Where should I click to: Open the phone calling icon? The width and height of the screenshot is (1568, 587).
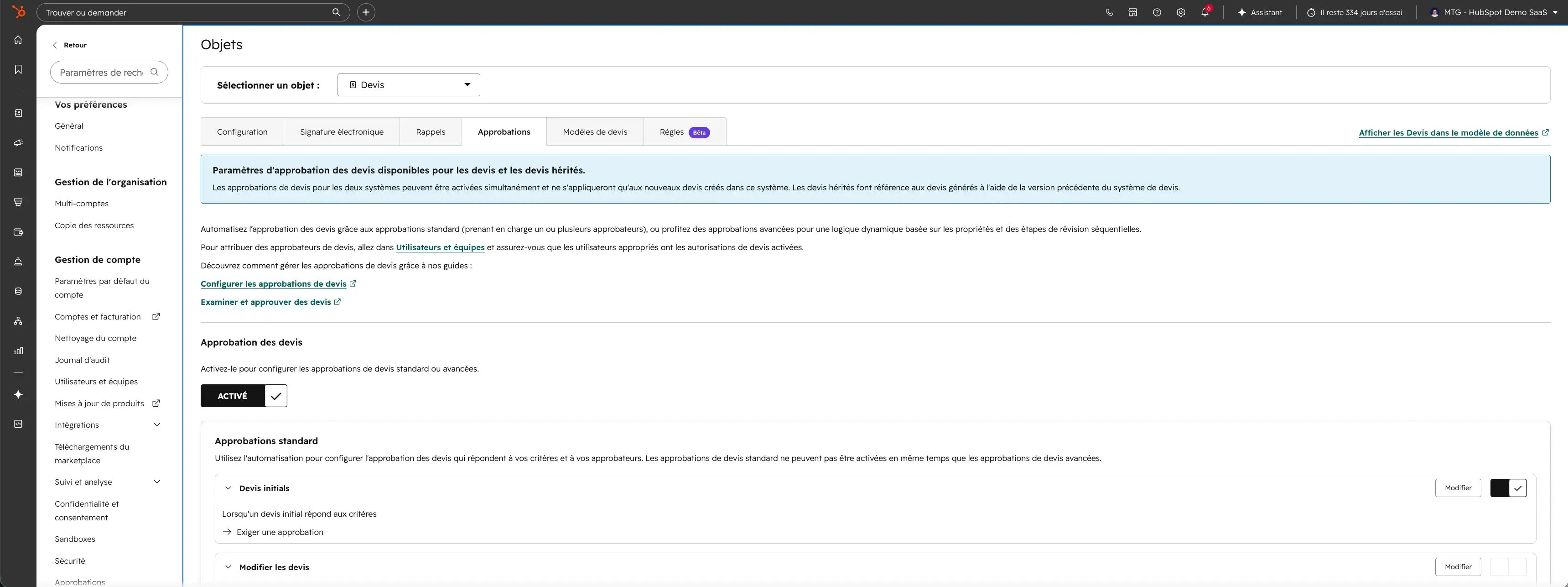[1109, 12]
